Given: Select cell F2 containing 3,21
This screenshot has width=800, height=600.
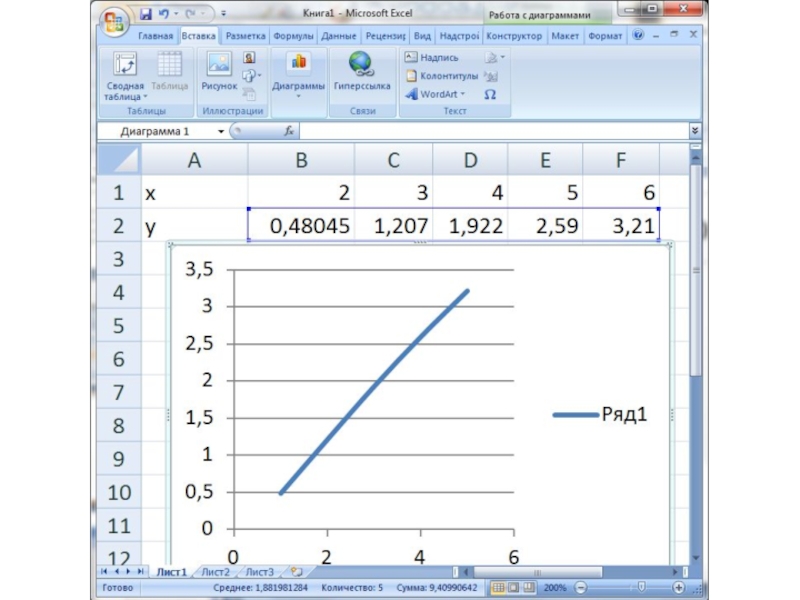Looking at the screenshot, I should pyautogui.click(x=621, y=226).
